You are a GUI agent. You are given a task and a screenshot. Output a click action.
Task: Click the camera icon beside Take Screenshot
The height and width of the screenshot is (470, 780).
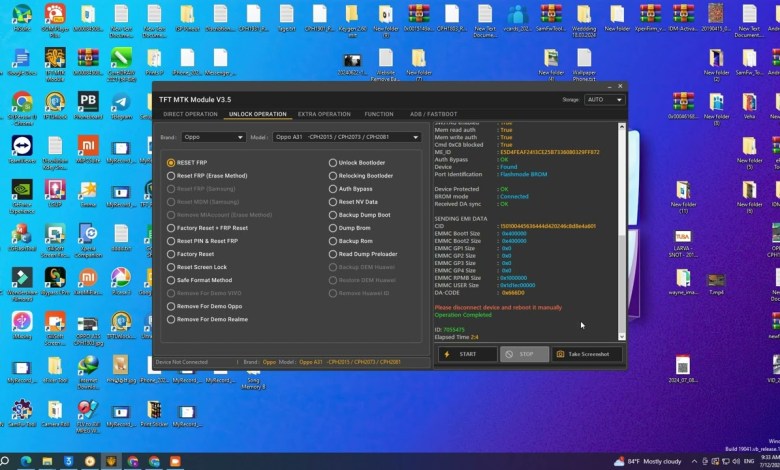(559, 354)
